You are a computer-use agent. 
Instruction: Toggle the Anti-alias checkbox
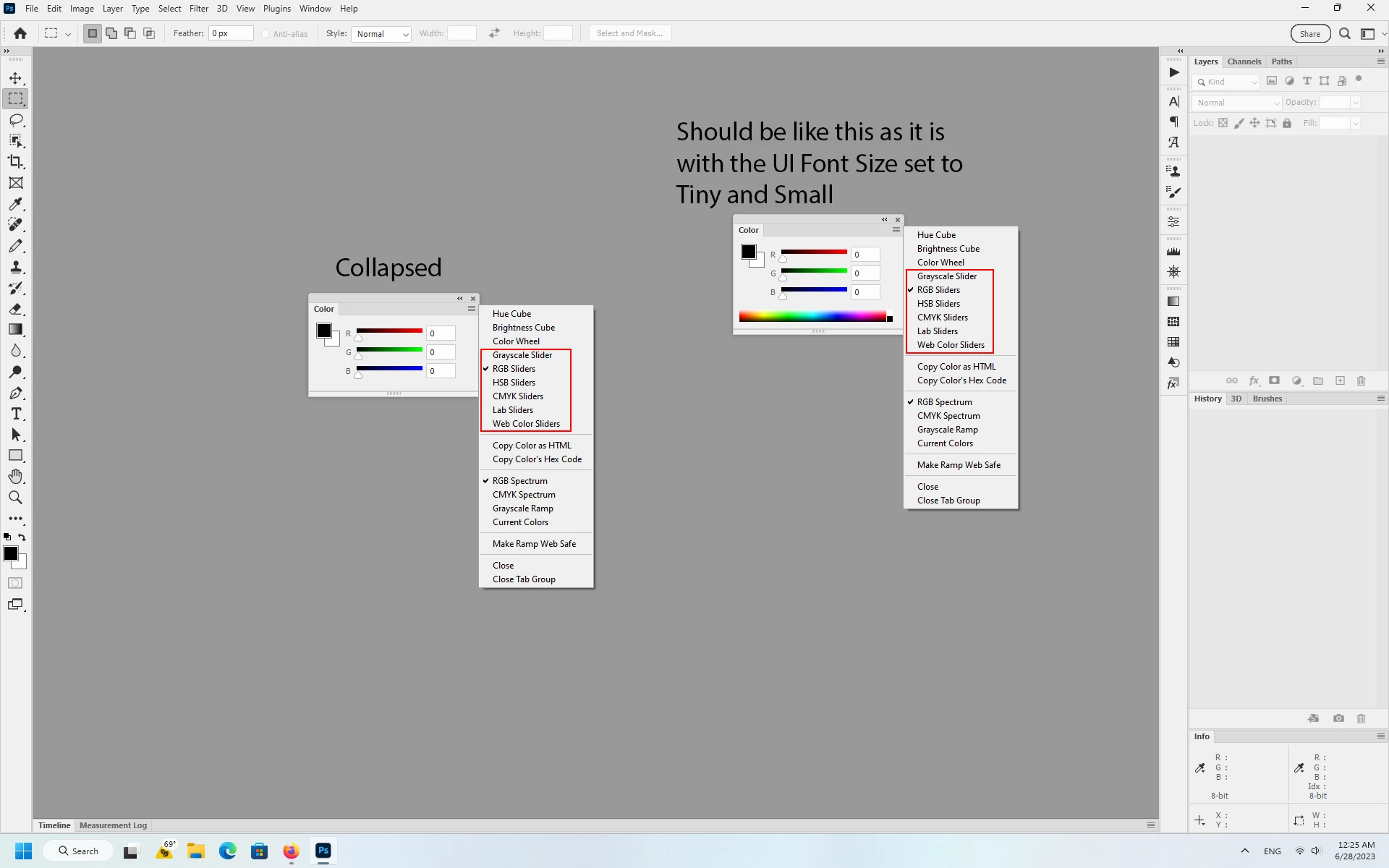click(266, 34)
